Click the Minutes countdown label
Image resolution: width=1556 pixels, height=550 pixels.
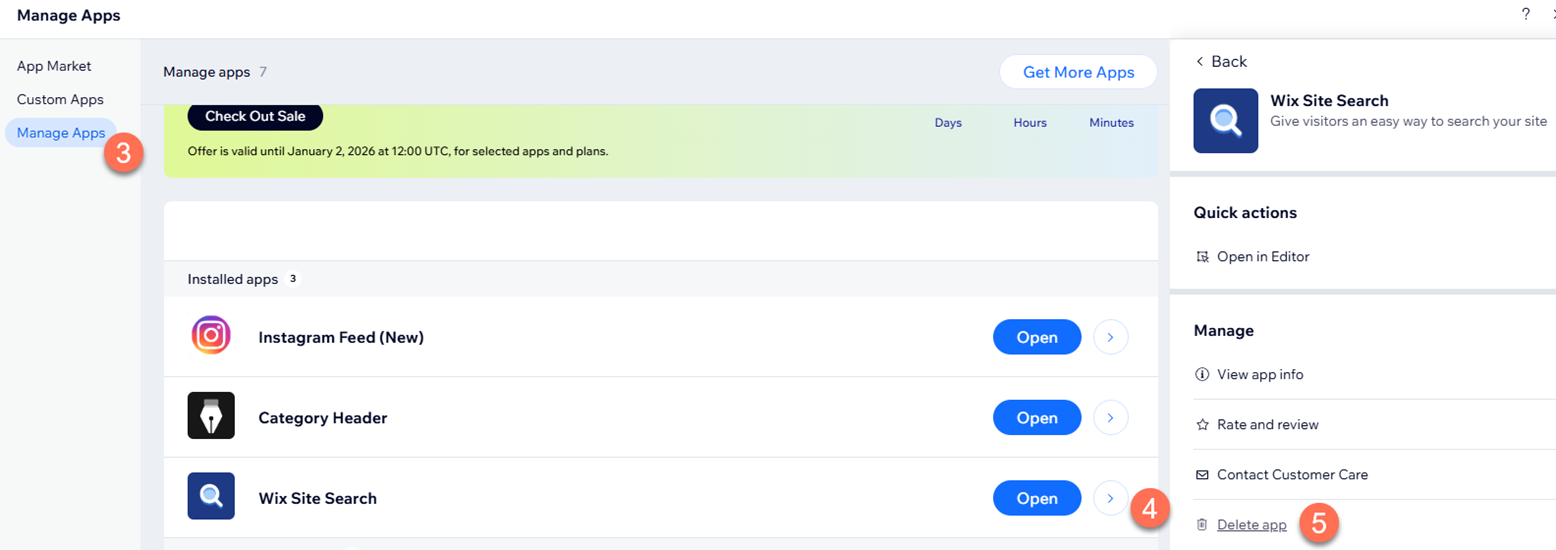1112,123
